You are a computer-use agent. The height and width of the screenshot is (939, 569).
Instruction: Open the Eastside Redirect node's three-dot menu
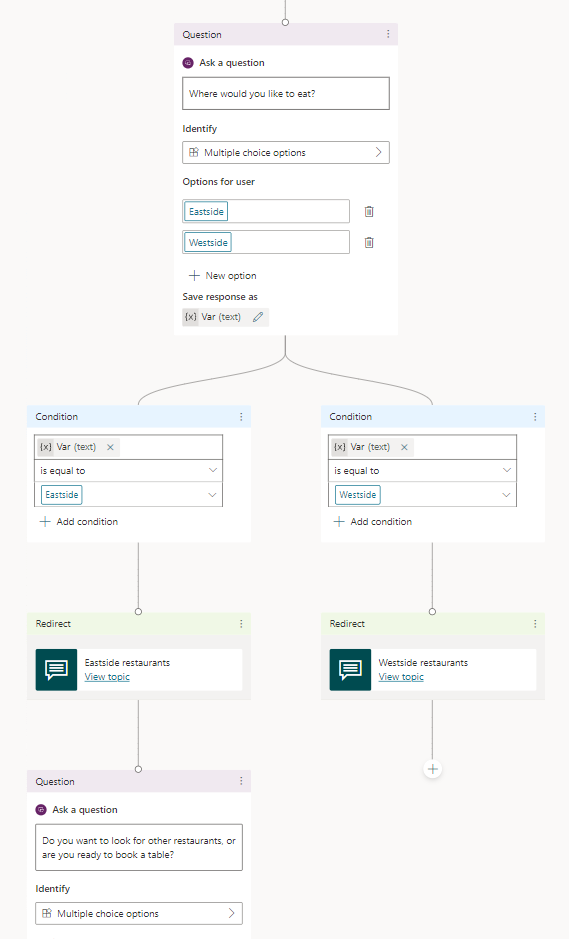coord(241,623)
